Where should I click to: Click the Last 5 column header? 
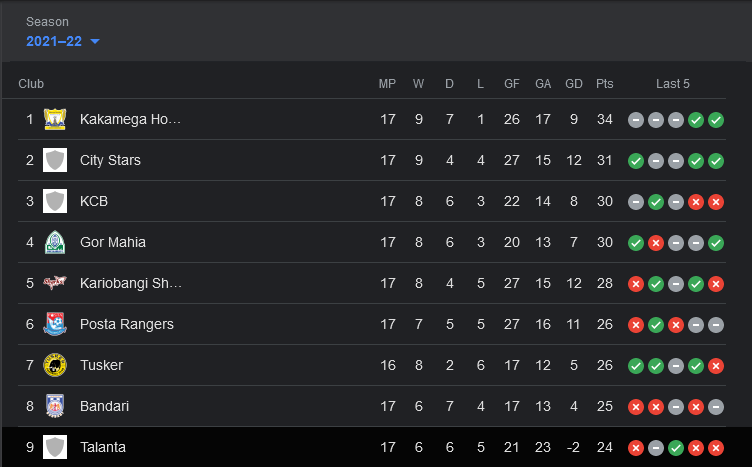coord(673,84)
